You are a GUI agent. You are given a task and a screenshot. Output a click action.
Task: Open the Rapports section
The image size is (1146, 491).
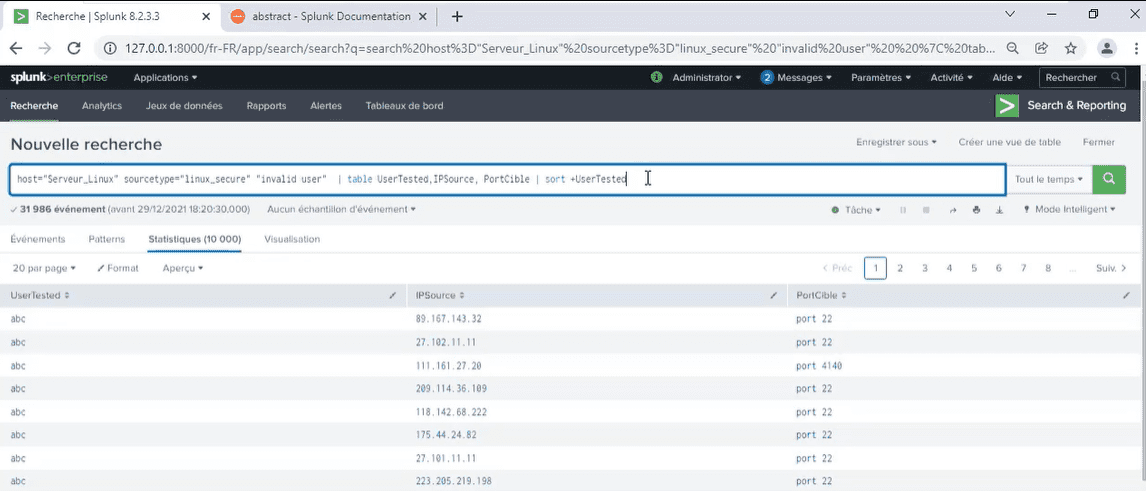[x=266, y=106]
